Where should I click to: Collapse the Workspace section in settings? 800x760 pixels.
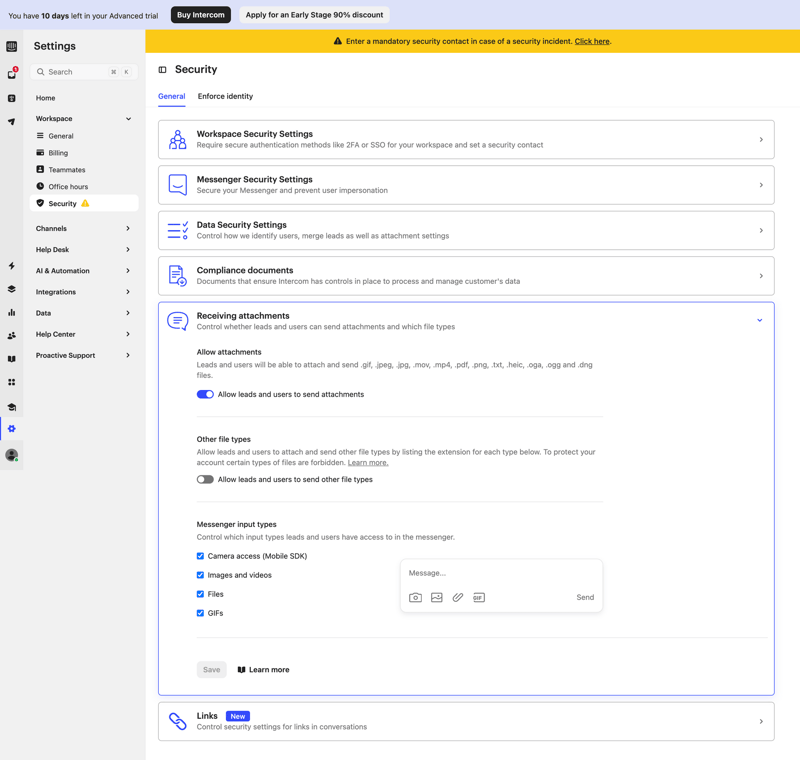pos(129,118)
